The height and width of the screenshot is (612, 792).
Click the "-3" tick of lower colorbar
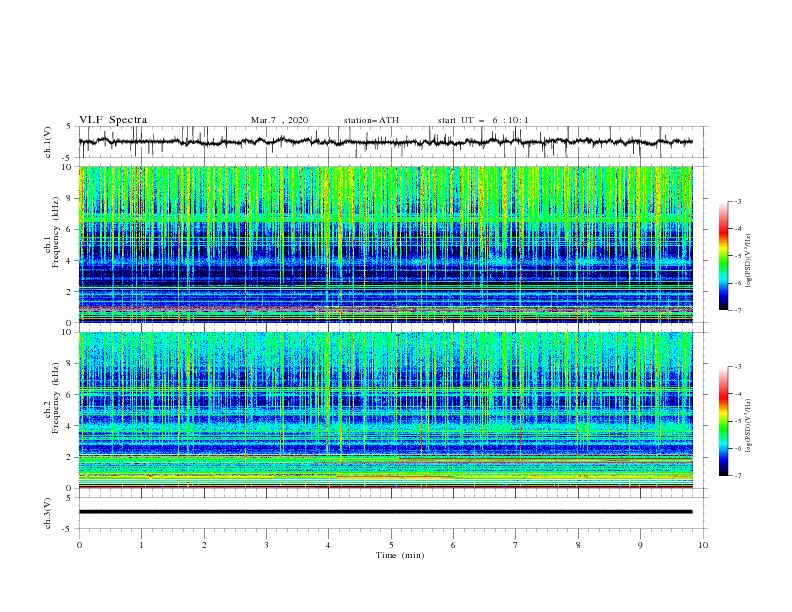pyautogui.click(x=737, y=367)
